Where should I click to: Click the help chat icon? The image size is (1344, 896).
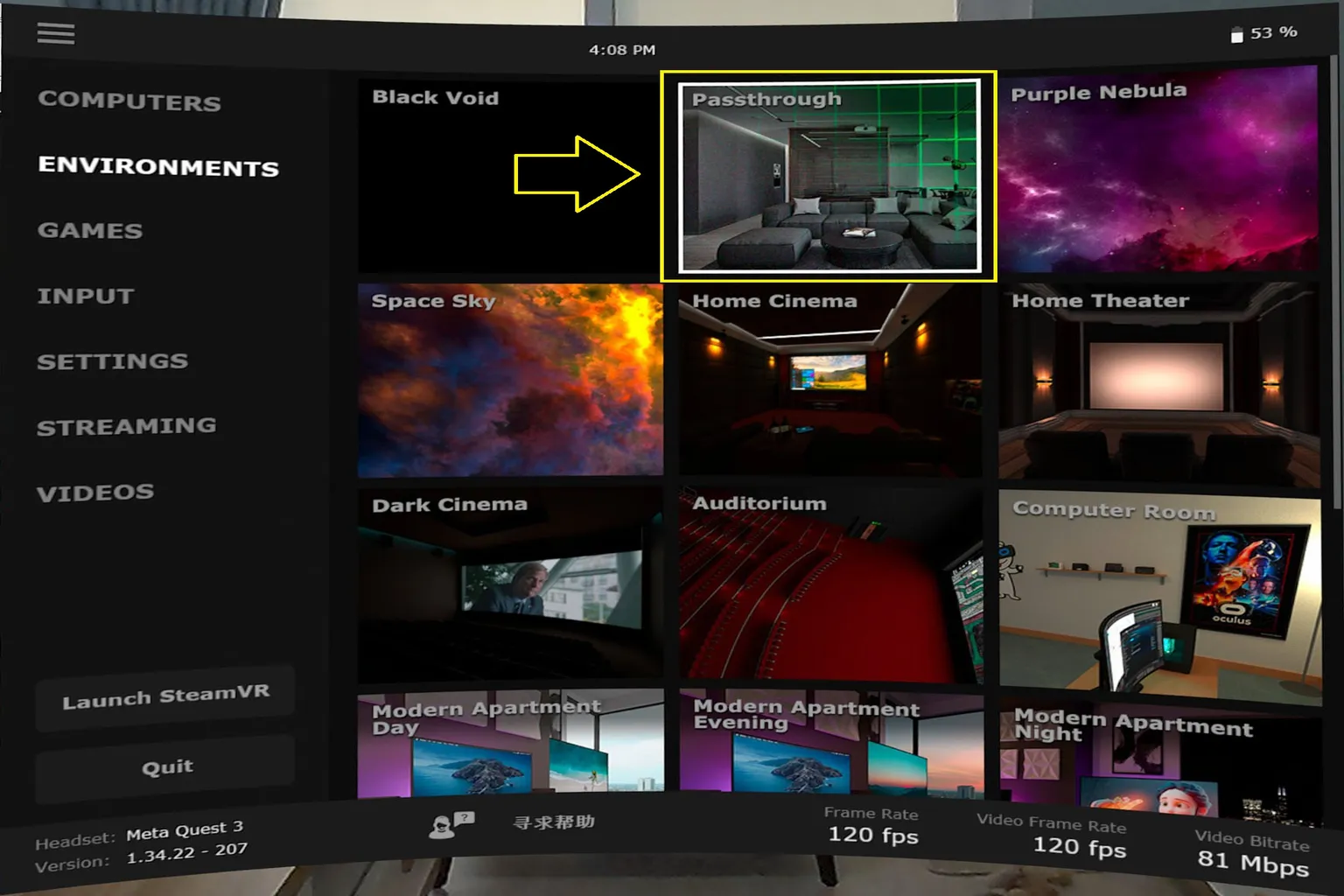(451, 823)
